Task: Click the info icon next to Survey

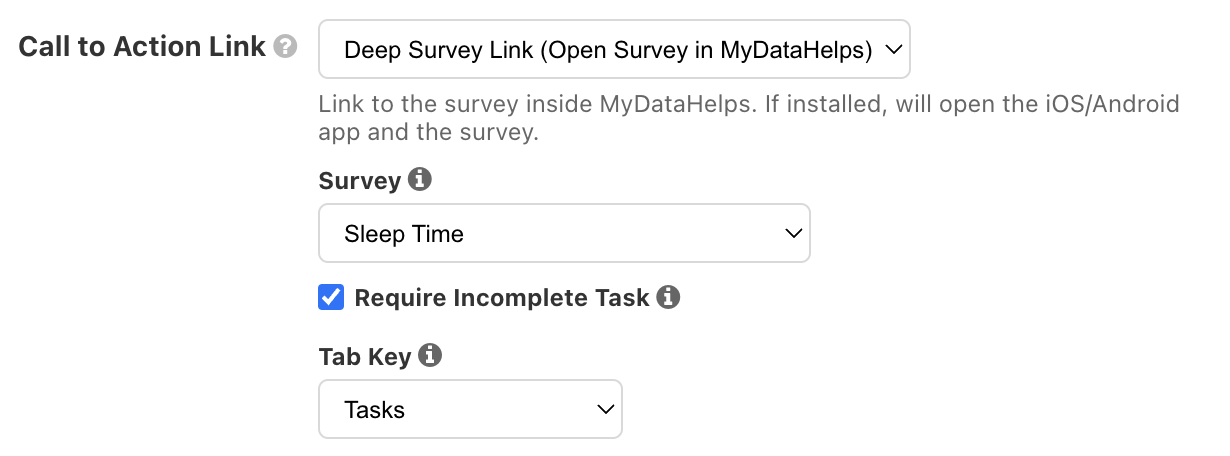Action: tap(421, 180)
